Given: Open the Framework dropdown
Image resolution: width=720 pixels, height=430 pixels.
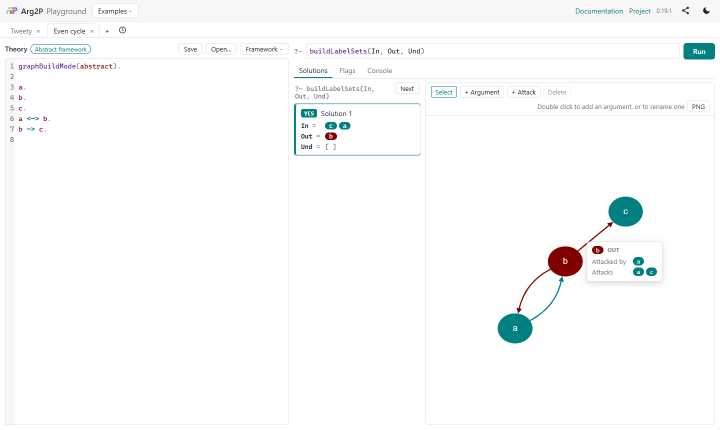Looking at the screenshot, I should click(x=264, y=49).
